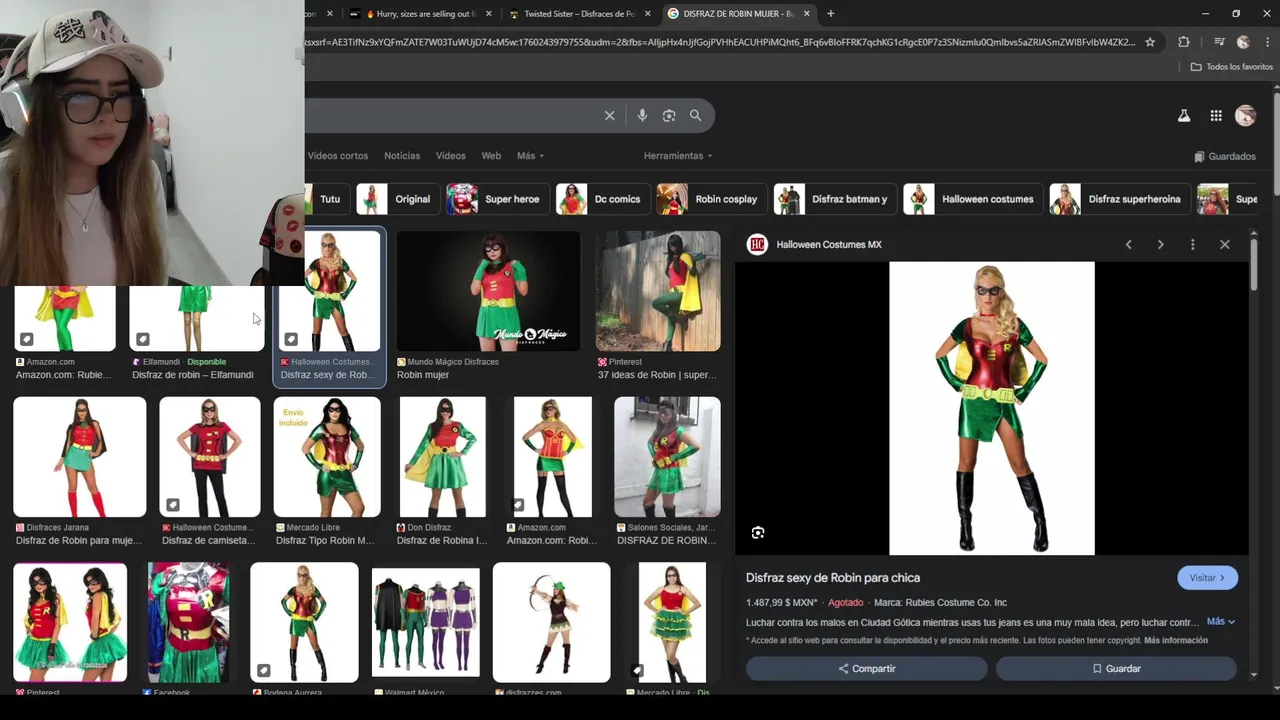The image size is (1280, 720).
Task: Open Noticias search tab
Action: [x=402, y=156]
